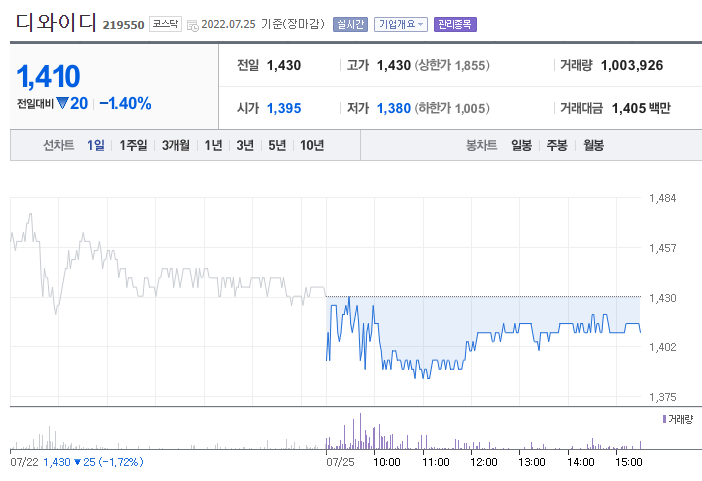702x481 pixels.
Task: Click the stock code 219550
Action: tap(123, 25)
